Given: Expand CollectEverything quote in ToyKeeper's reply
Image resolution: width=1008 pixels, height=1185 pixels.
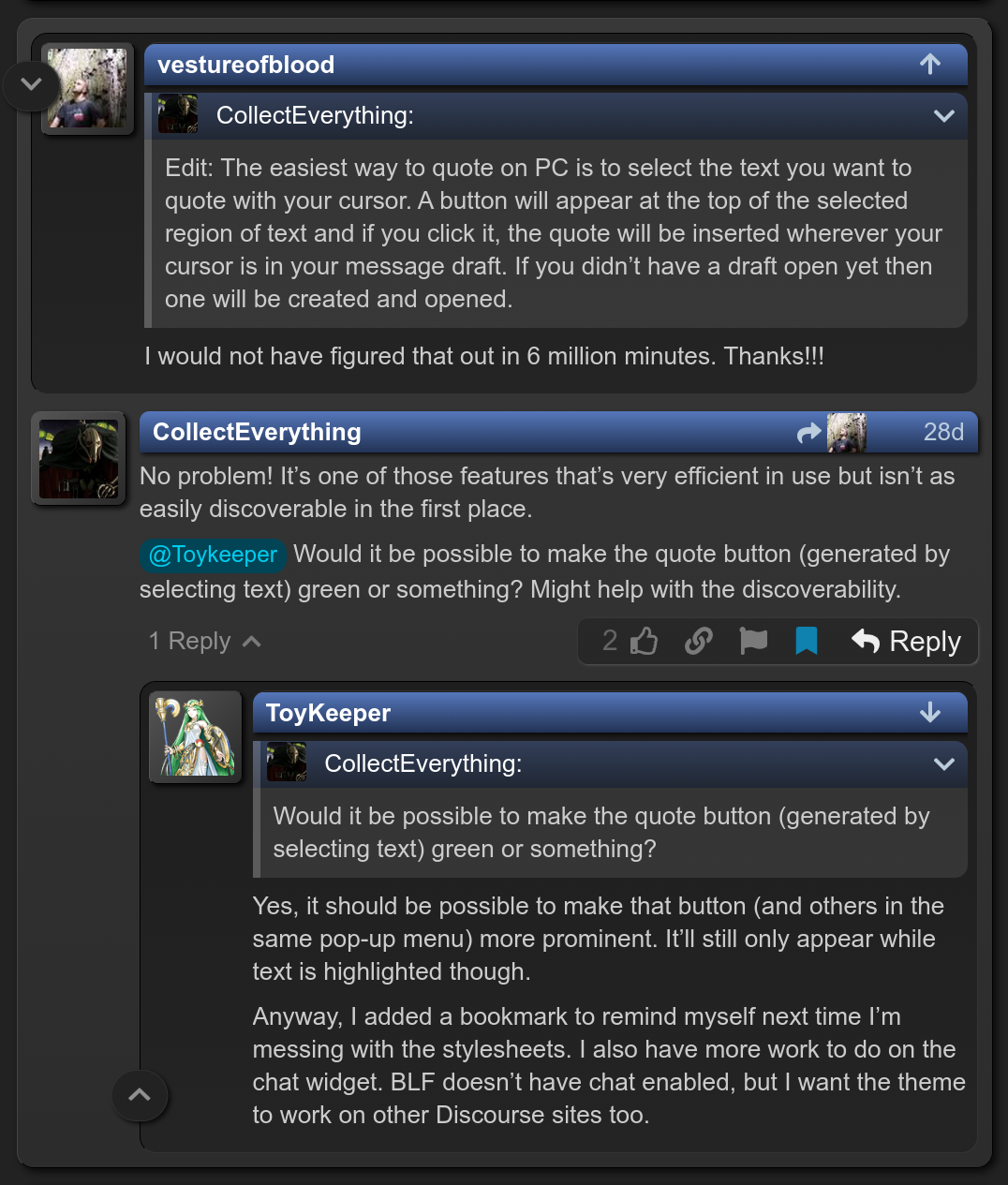Looking at the screenshot, I should 944,764.
